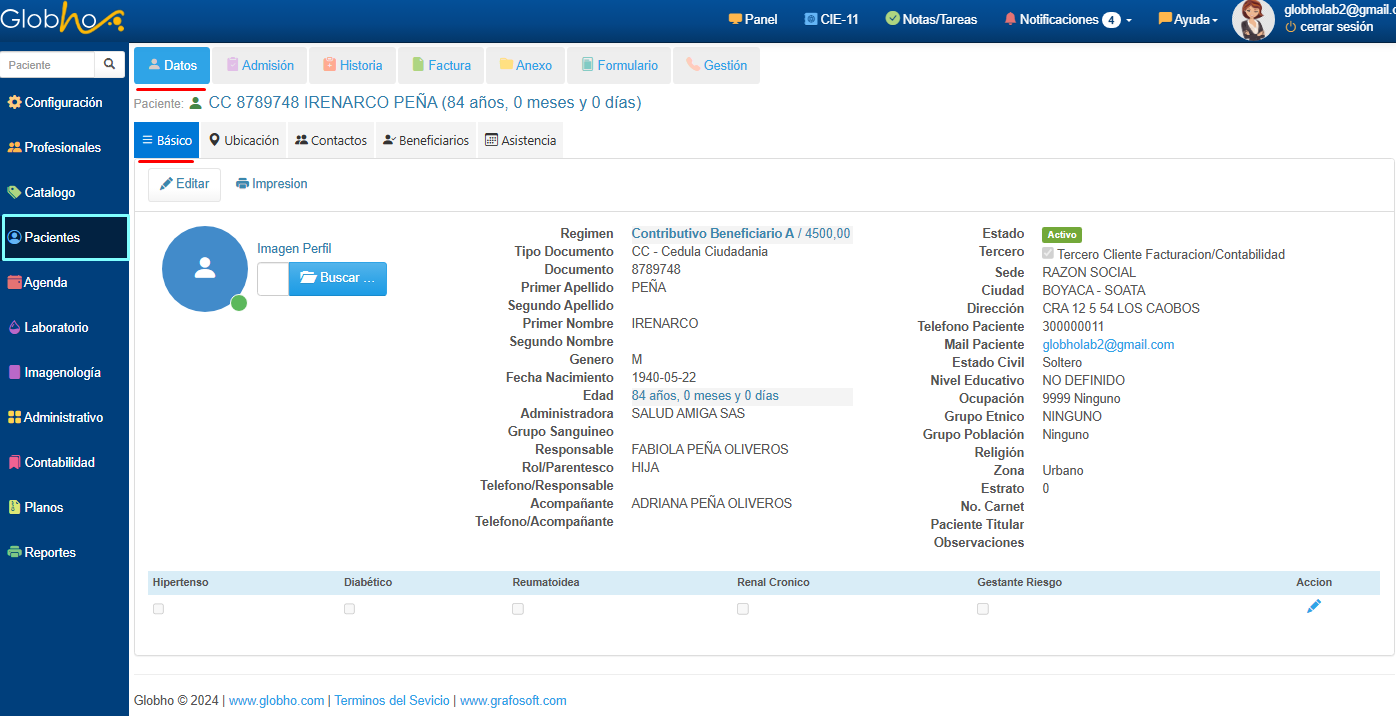Screen dimensions: 1396x716
Task: Click the blue pencil icon under Accion
Action: pyautogui.click(x=1313, y=606)
